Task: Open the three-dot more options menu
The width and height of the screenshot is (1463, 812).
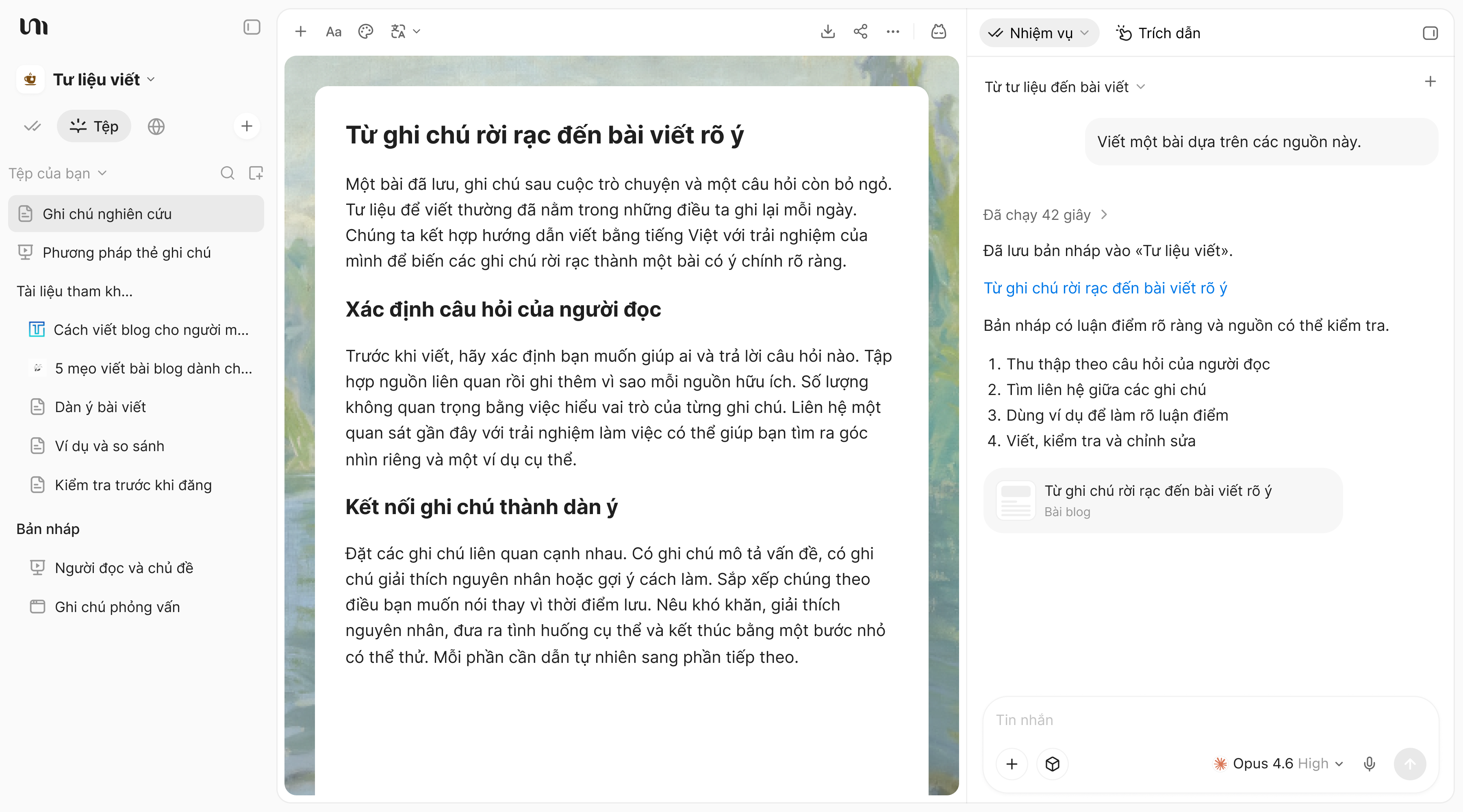Action: pos(893,32)
